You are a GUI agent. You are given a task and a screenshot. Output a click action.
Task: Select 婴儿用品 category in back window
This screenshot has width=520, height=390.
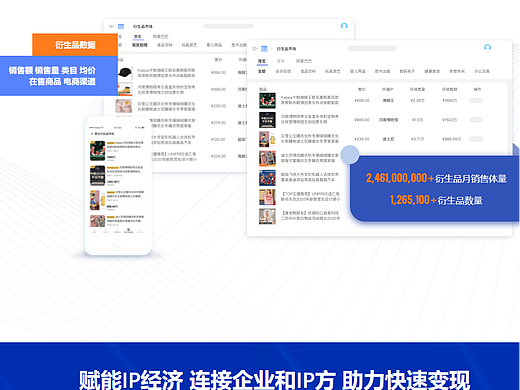[214, 45]
